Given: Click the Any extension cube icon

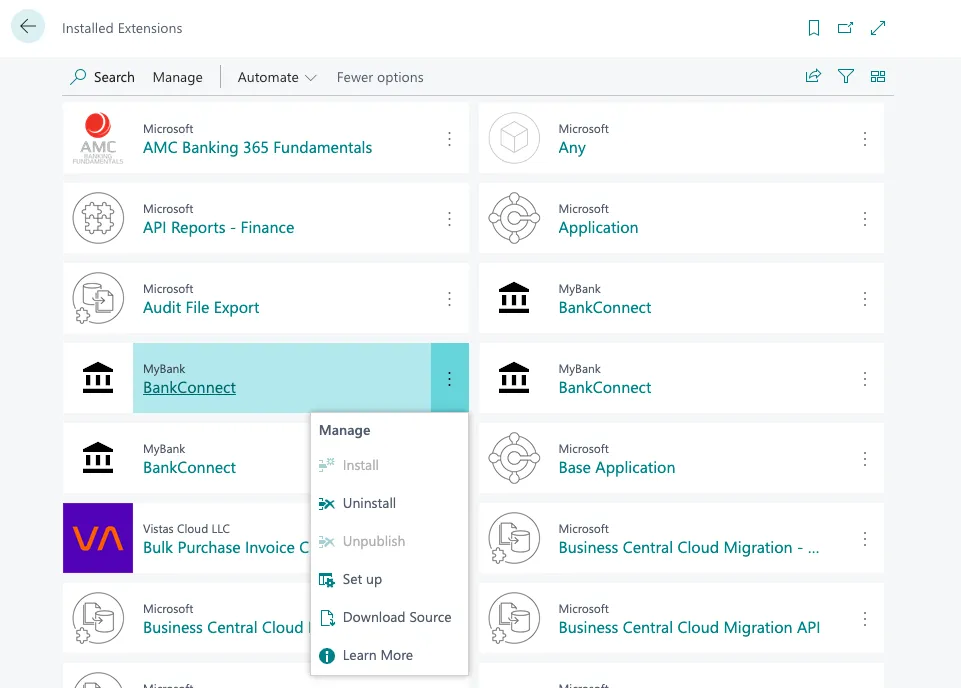Looking at the screenshot, I should [514, 138].
